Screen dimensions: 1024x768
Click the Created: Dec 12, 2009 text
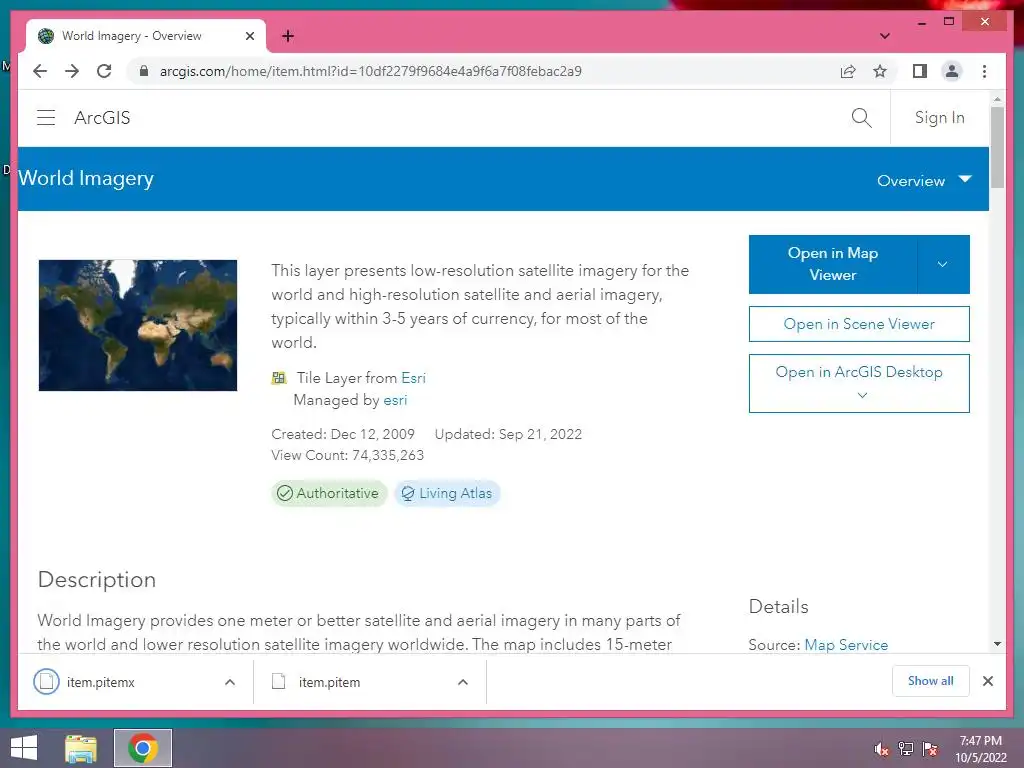[x=343, y=434]
